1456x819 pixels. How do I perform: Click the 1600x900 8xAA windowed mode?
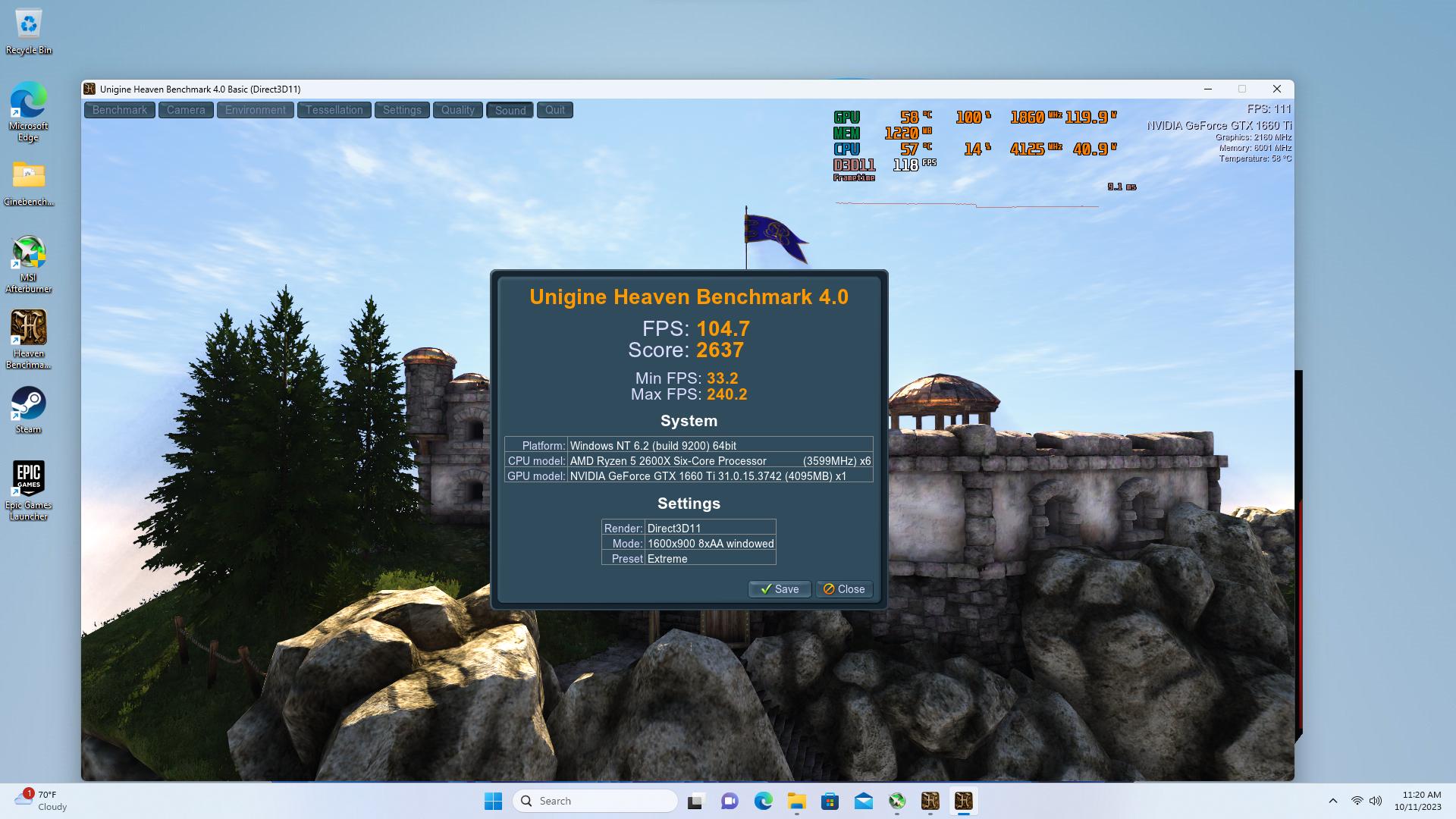click(x=711, y=544)
